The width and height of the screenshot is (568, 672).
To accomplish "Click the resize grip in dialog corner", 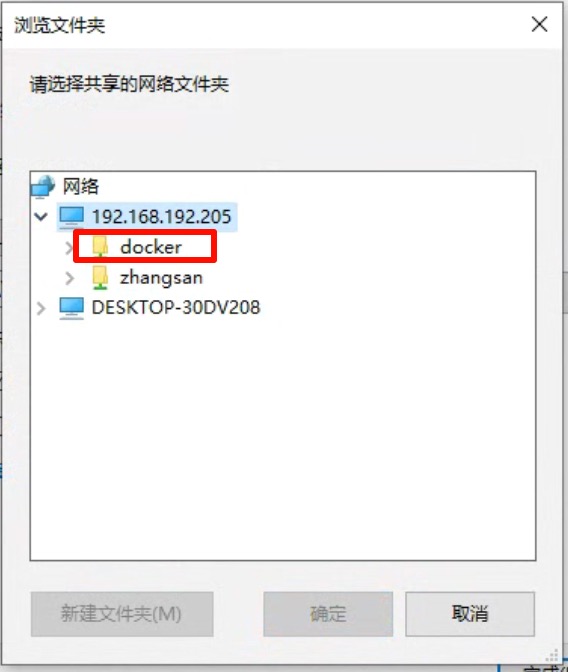I will (x=553, y=655).
